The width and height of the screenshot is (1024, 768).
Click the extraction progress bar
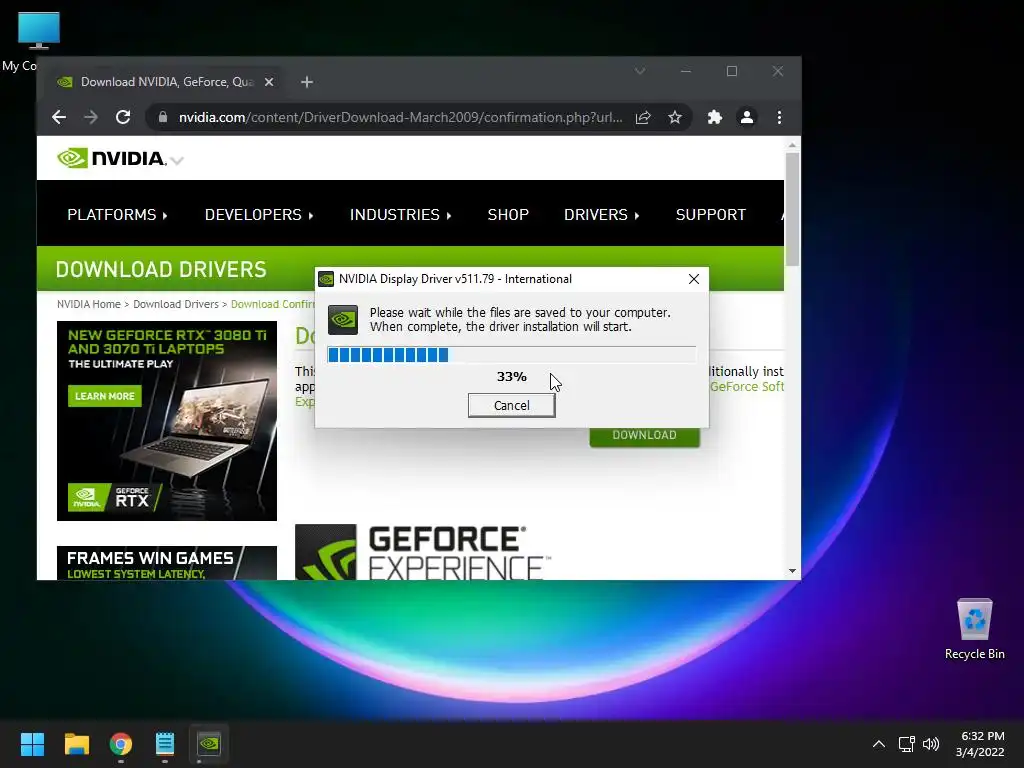[x=511, y=355]
